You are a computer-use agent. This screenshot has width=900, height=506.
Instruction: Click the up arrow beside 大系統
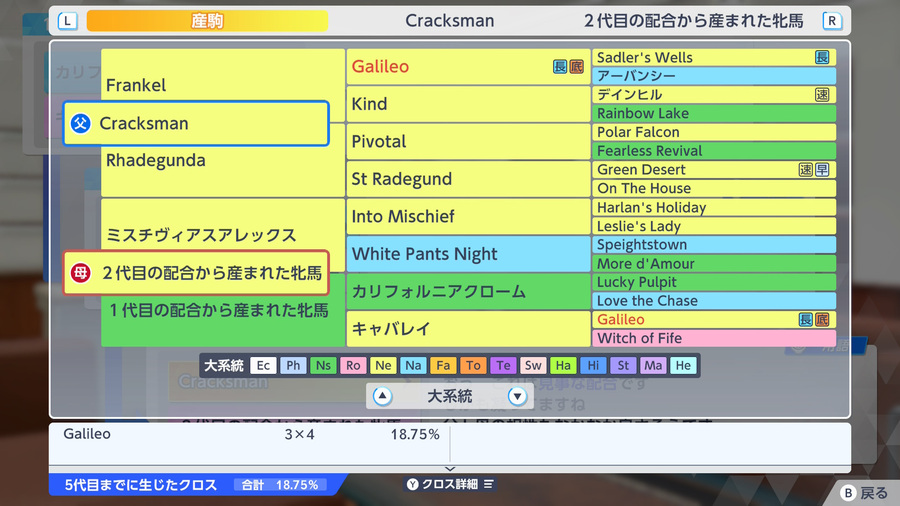(x=383, y=396)
